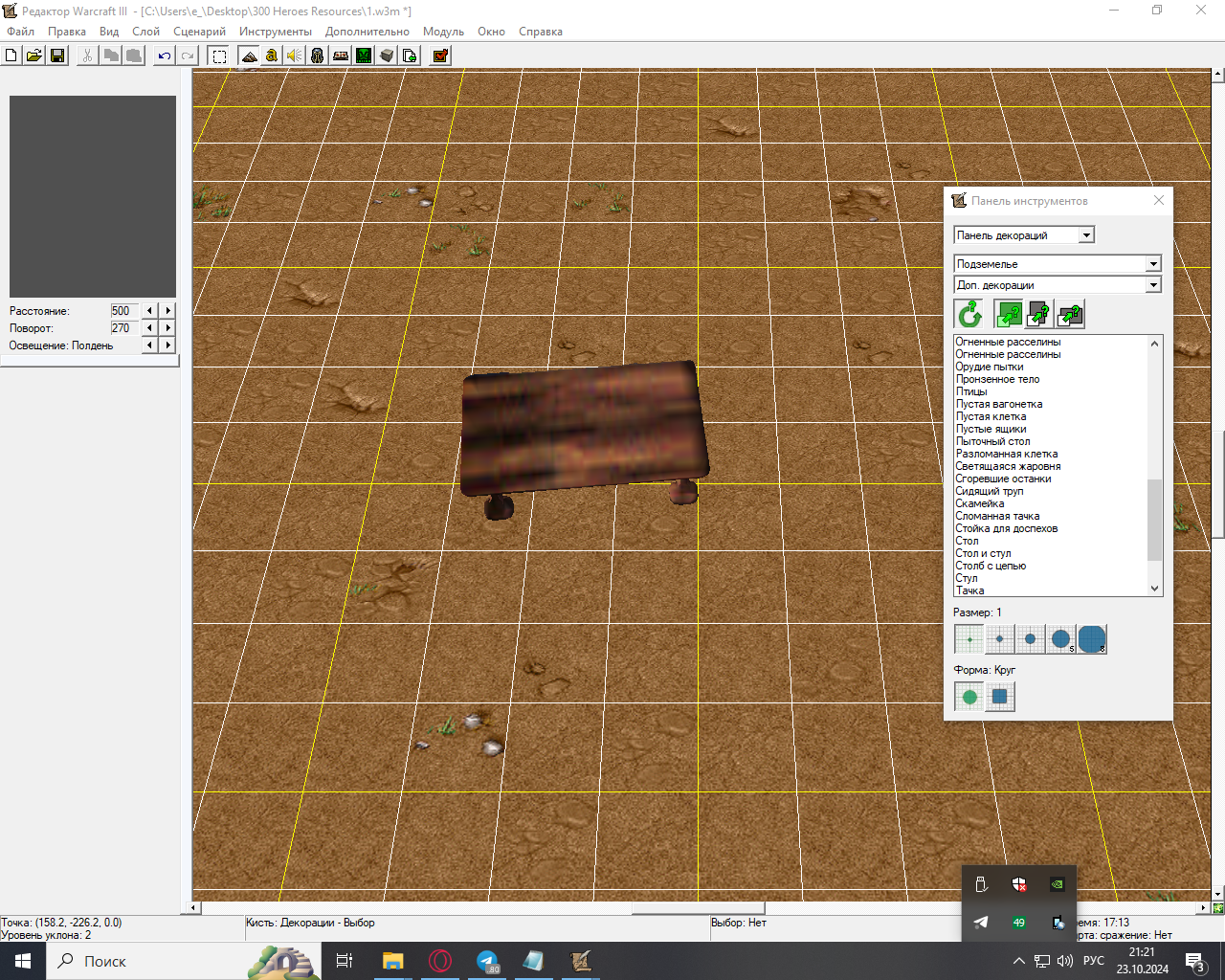This screenshot has width=1225, height=980.
Task: Open Opera browser from the taskbar
Action: click(x=440, y=961)
